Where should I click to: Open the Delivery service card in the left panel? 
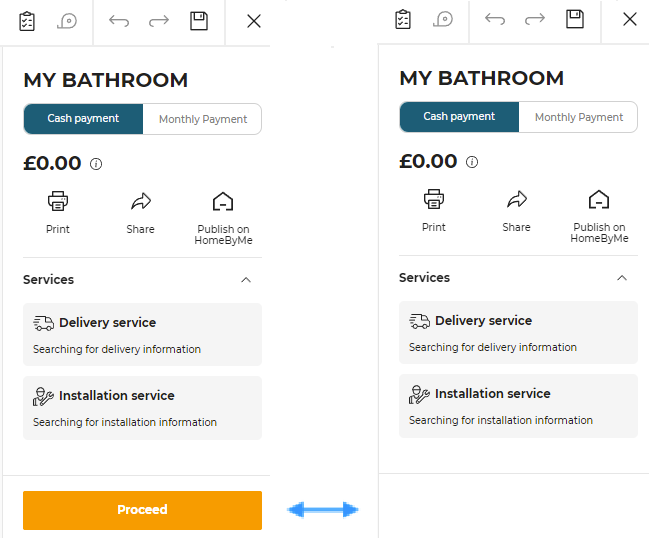(142, 334)
